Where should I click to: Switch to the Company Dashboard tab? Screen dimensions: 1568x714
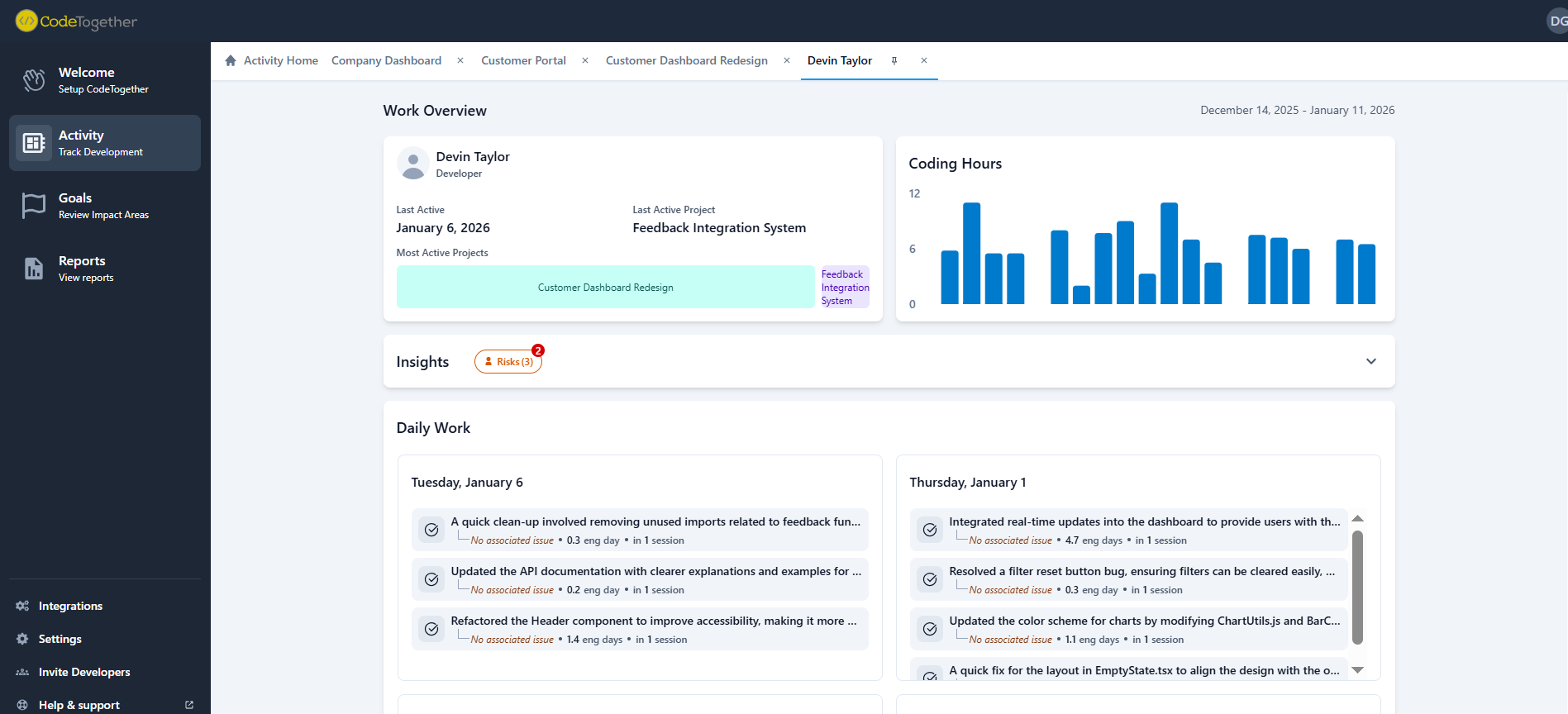tap(386, 60)
